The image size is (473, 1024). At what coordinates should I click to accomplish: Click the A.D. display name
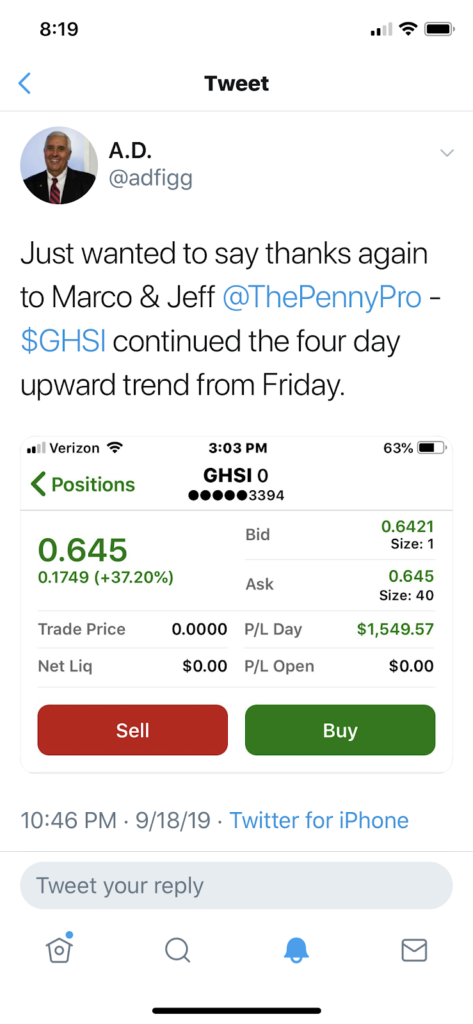click(x=129, y=150)
